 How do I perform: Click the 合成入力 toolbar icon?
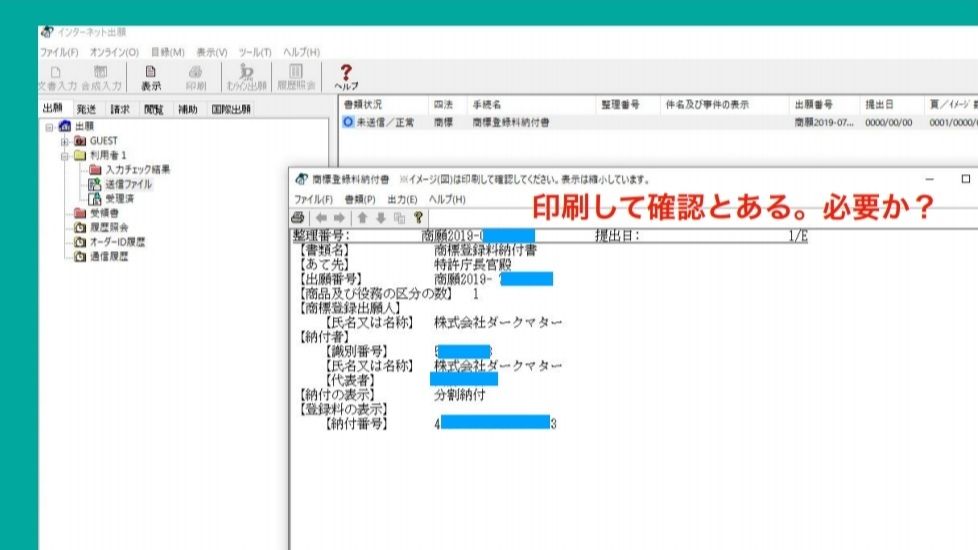point(101,77)
